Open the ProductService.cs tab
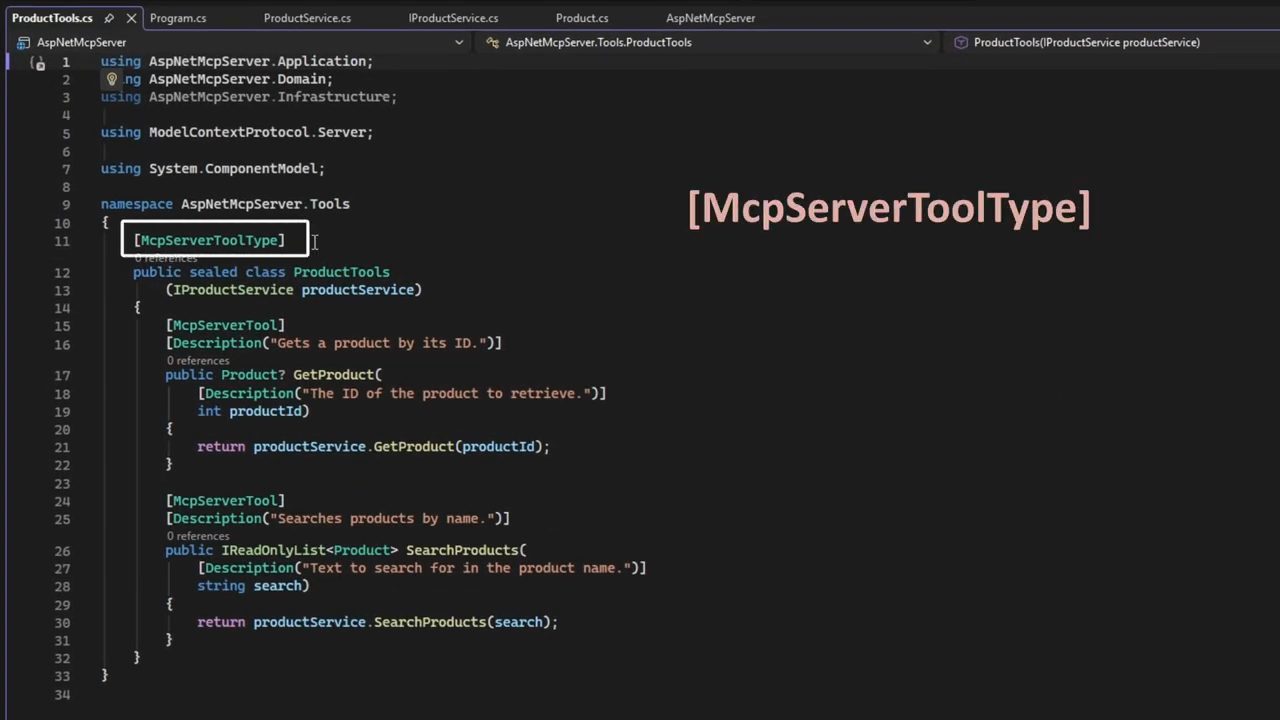Viewport: 1280px width, 720px height. point(307,18)
